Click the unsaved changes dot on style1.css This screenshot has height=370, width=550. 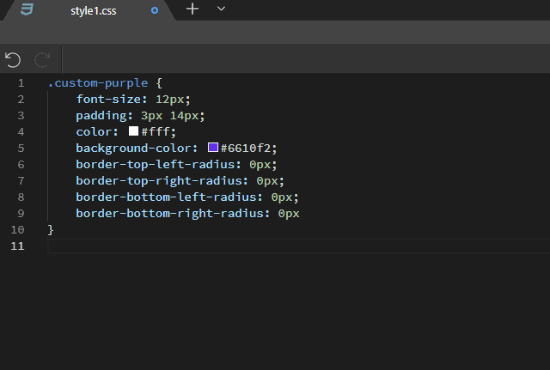click(154, 11)
